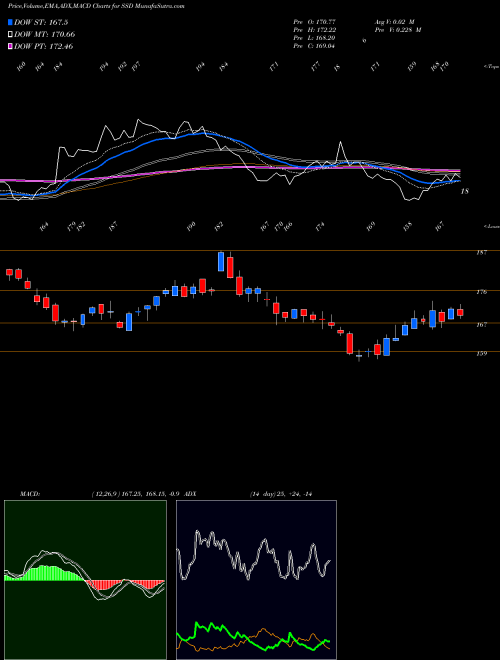Click the MACD '(12,26,9) 167.23, 168.15, -0.9' values
500x660 pixels.
tap(136, 494)
